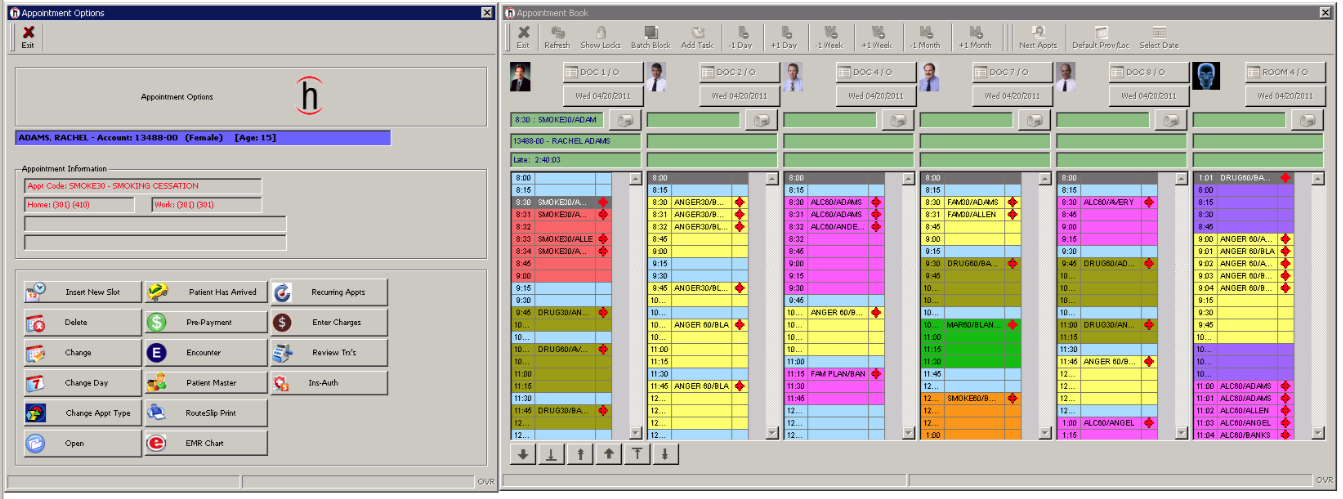Click the DOC 4 date button Wed 04/20/2011
The height and width of the screenshot is (499, 1343).
[x=877, y=95]
